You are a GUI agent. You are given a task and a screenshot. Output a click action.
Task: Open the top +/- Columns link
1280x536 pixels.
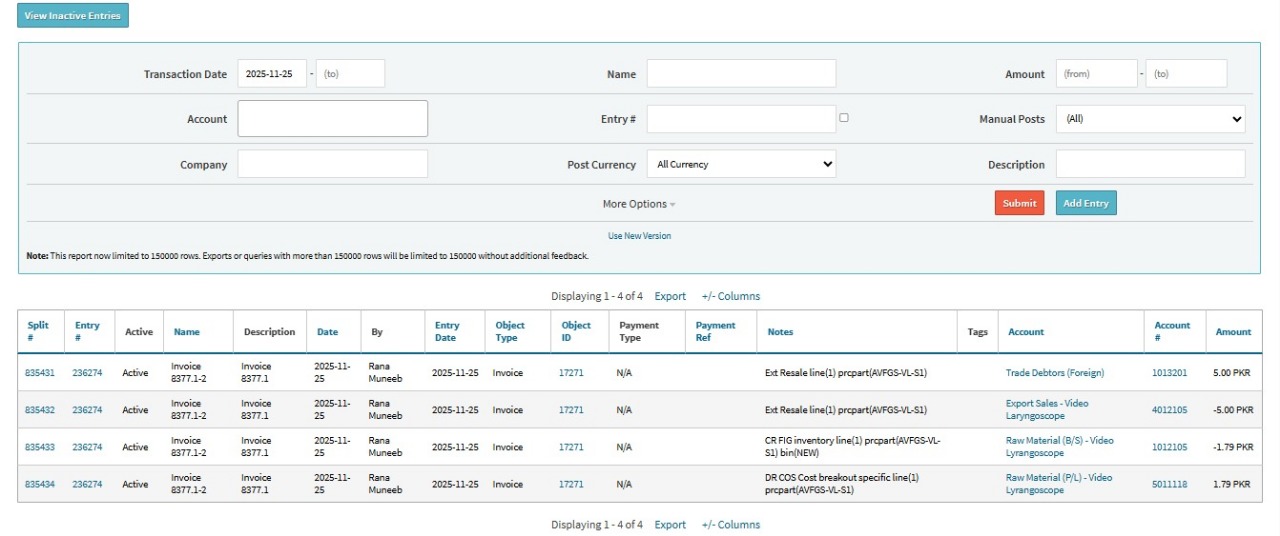pyautogui.click(x=730, y=296)
